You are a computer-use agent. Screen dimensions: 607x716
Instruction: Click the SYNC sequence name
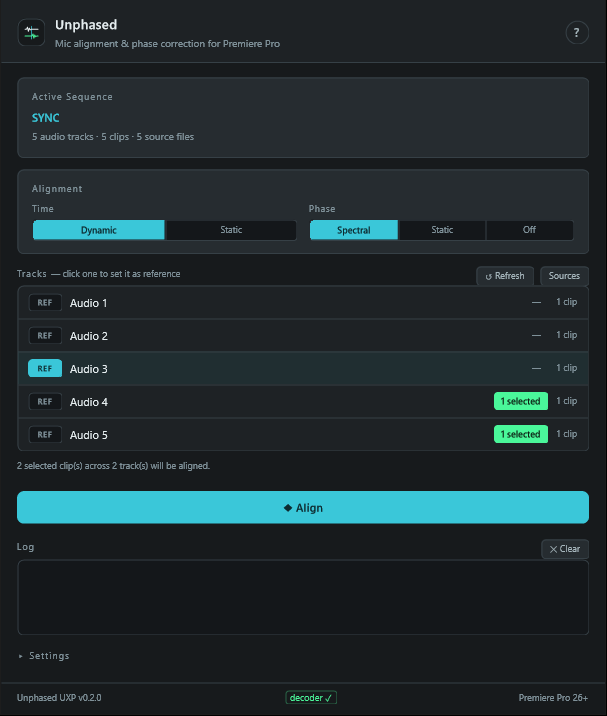click(46, 118)
